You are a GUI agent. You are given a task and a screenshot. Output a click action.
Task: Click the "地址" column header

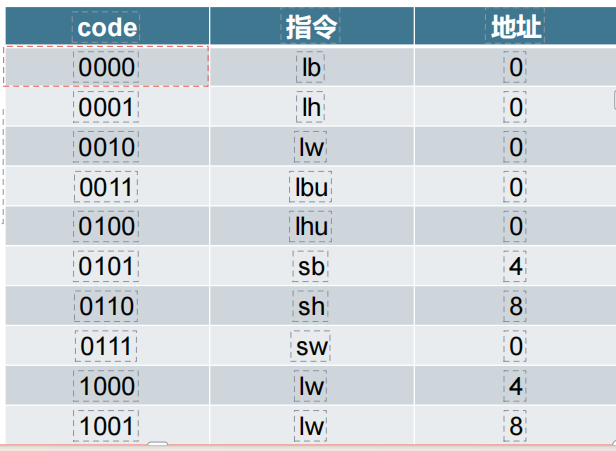516,27
